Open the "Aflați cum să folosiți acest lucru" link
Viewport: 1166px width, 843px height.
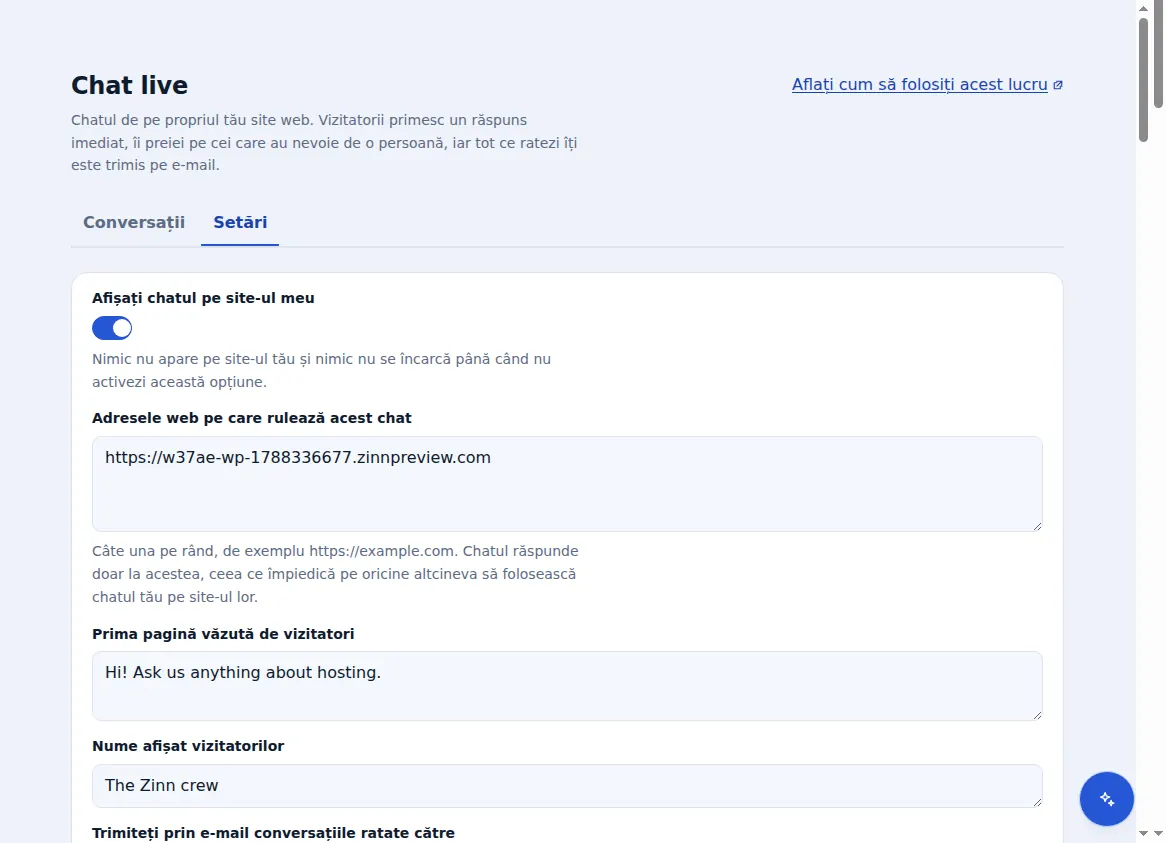(927, 85)
